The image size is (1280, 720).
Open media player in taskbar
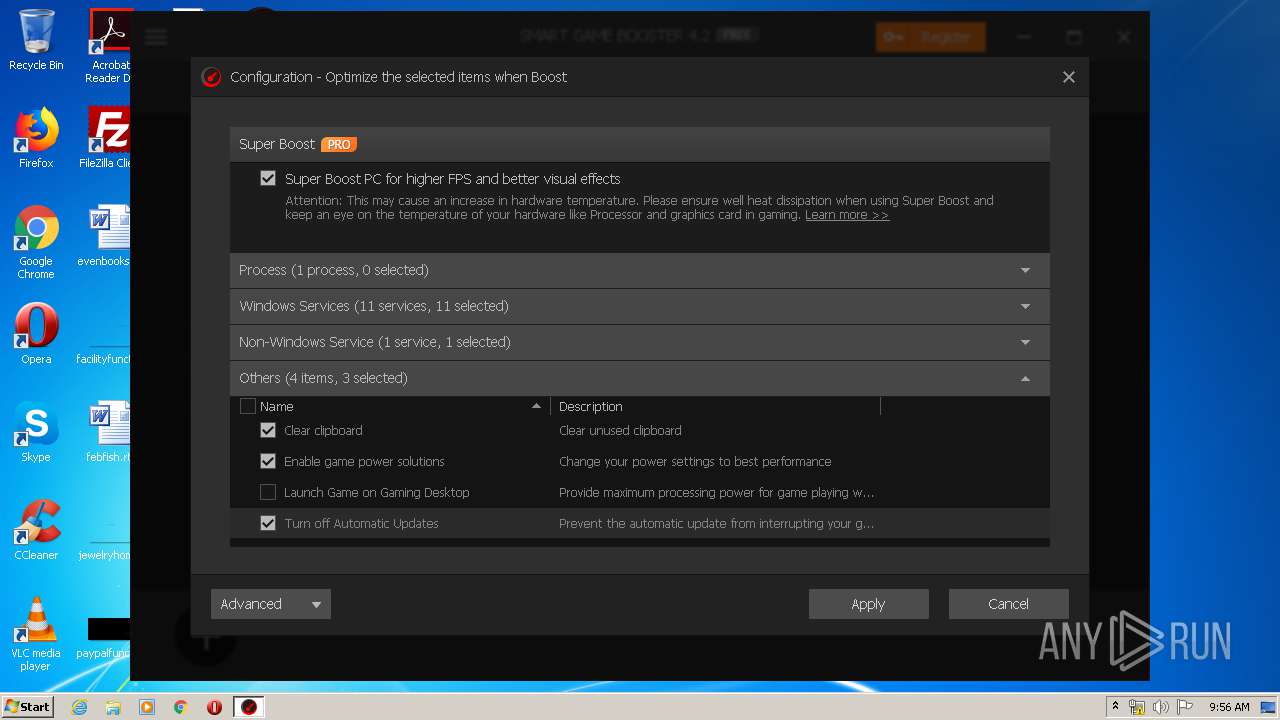click(147, 707)
